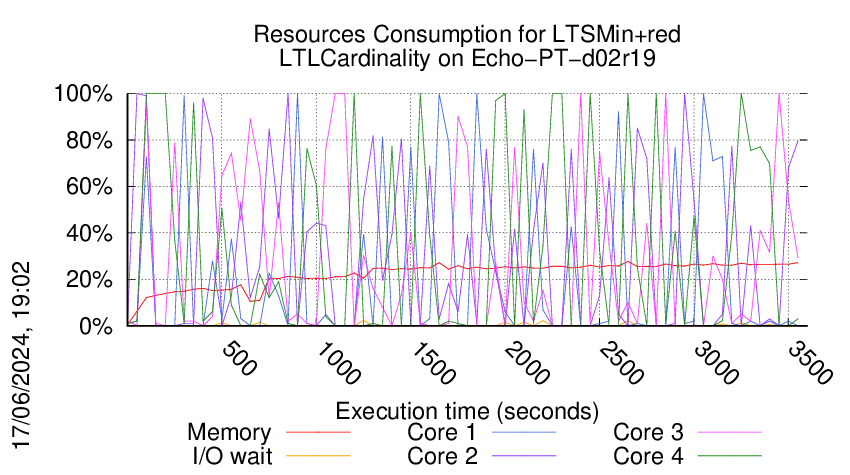Click the green Core 4 legend line sample
Viewport: 850px width, 475px height.
click(x=730, y=456)
